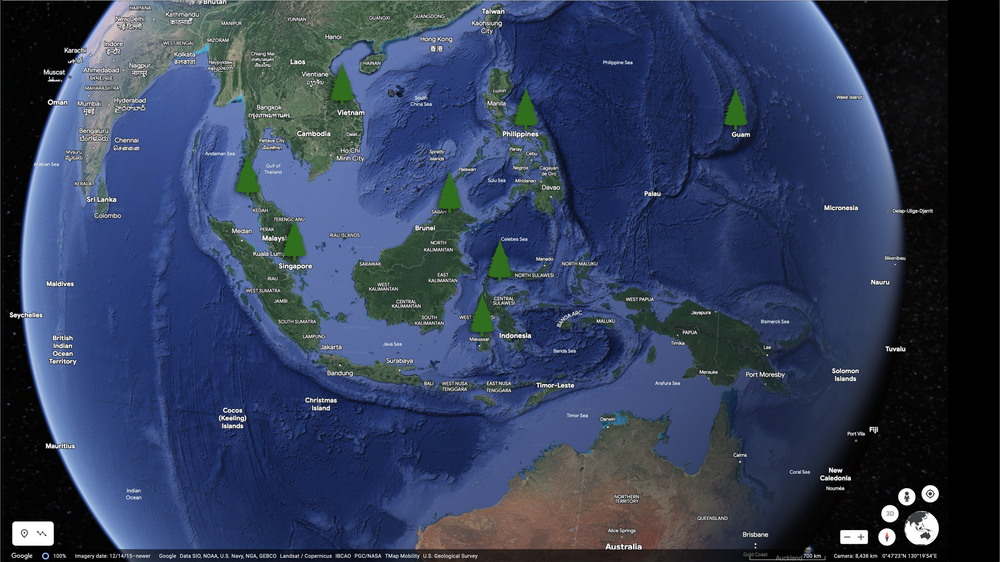Zoom in with the plus button

click(861, 537)
